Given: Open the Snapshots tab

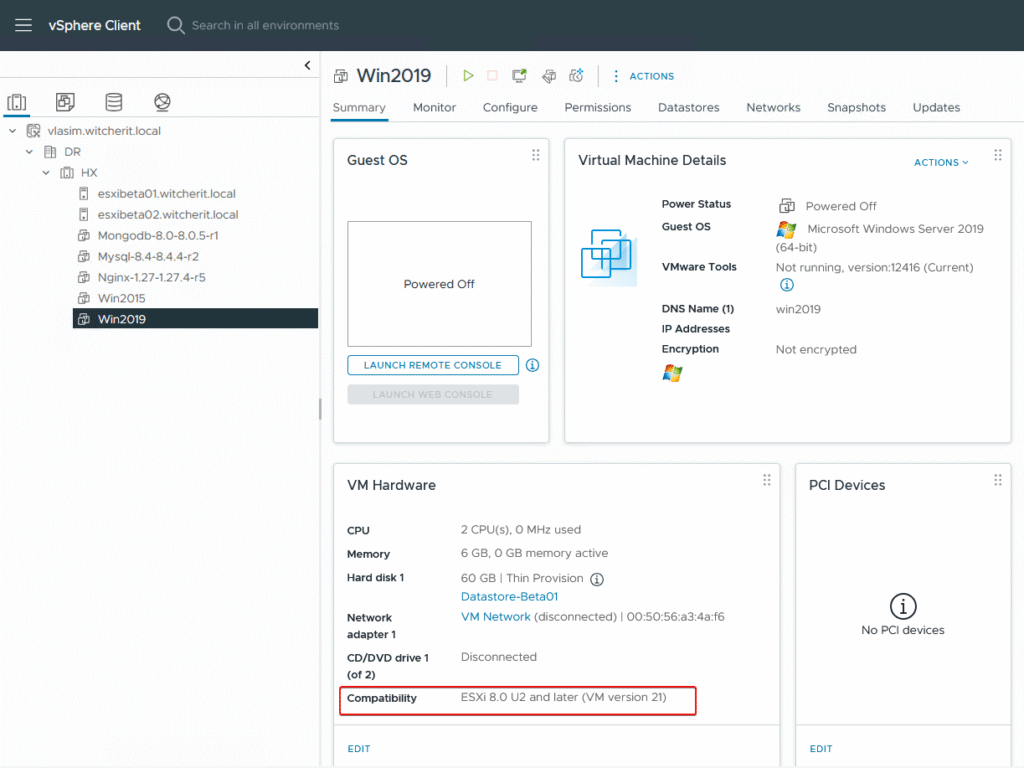Looking at the screenshot, I should coord(856,108).
